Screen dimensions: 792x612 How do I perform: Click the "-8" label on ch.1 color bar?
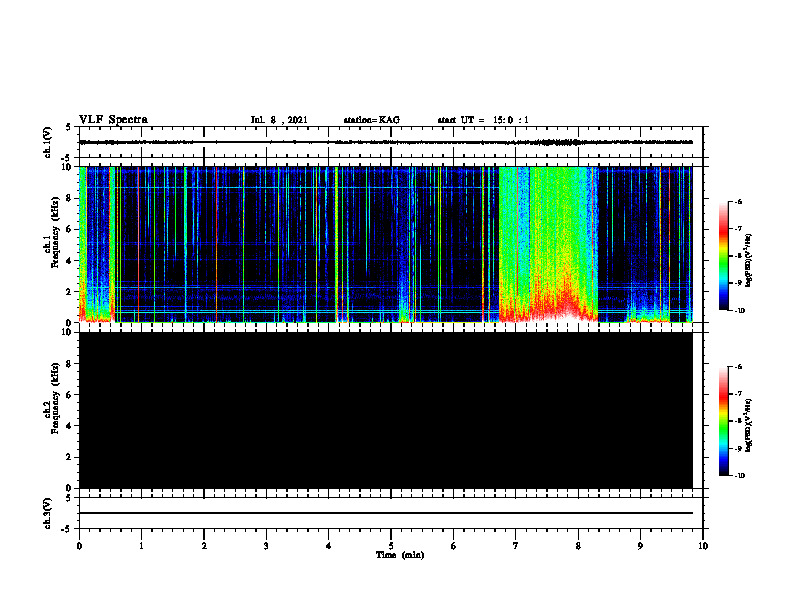(x=738, y=256)
